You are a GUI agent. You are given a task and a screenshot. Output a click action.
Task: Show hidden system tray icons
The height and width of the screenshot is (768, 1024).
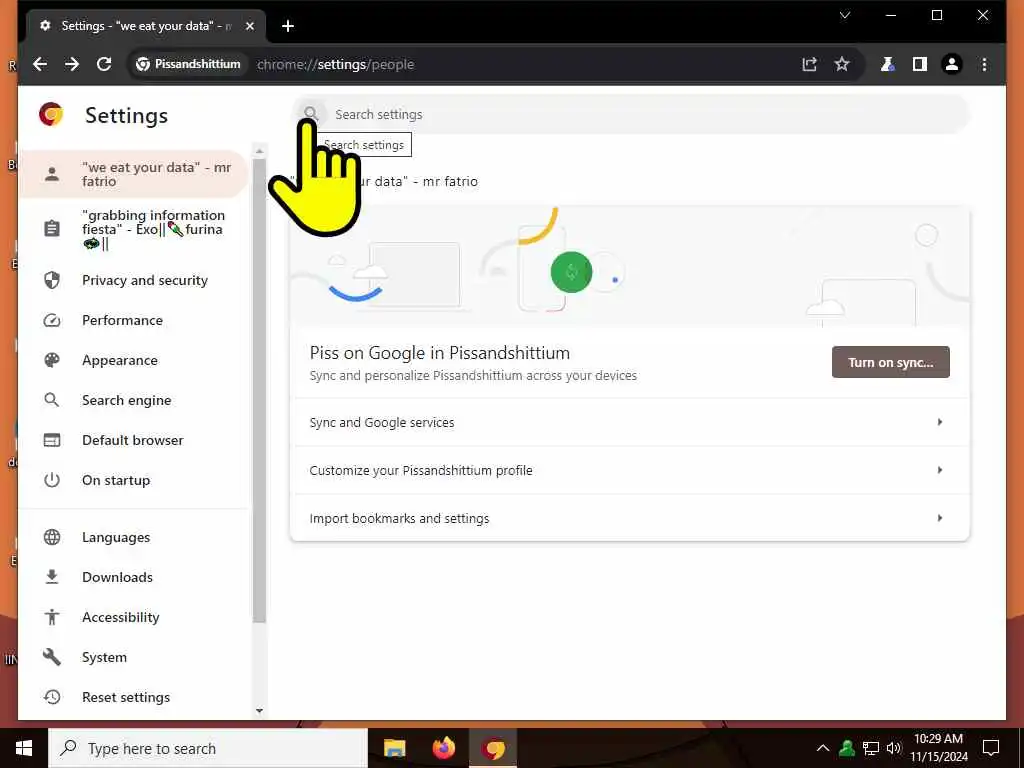823,748
